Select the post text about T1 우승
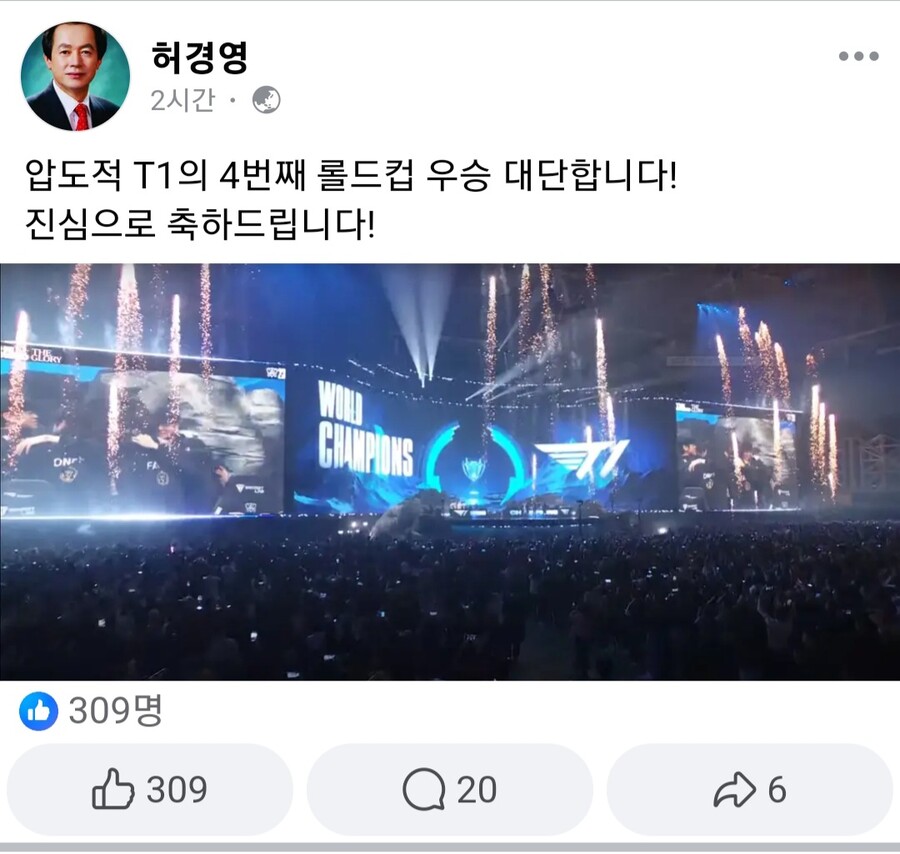Image resolution: width=900 pixels, height=854 pixels. click(351, 175)
